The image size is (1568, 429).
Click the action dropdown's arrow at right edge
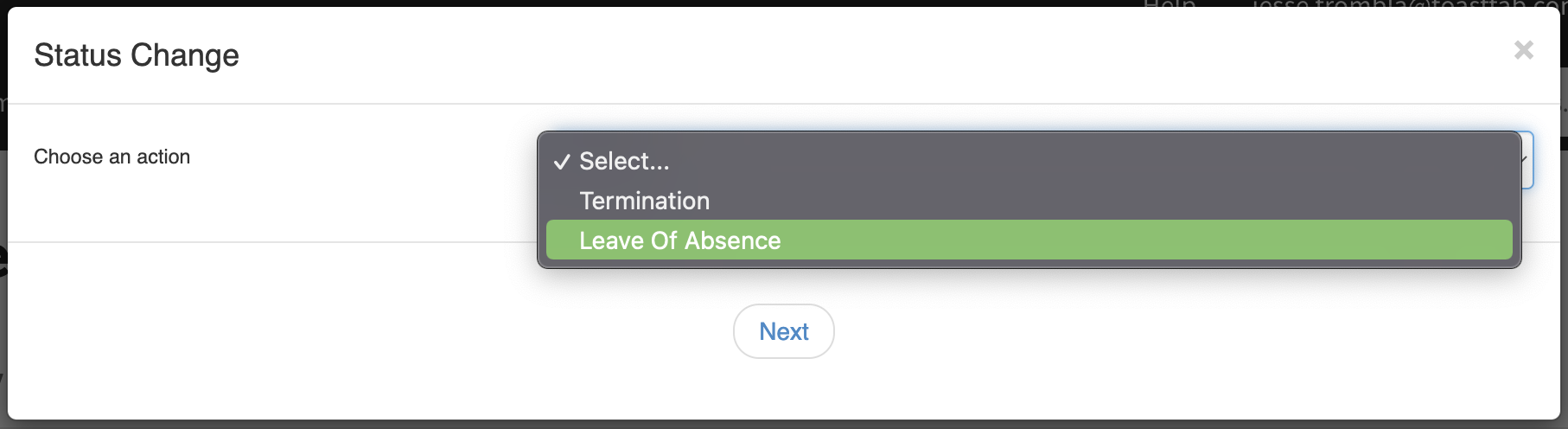pyautogui.click(x=1526, y=160)
